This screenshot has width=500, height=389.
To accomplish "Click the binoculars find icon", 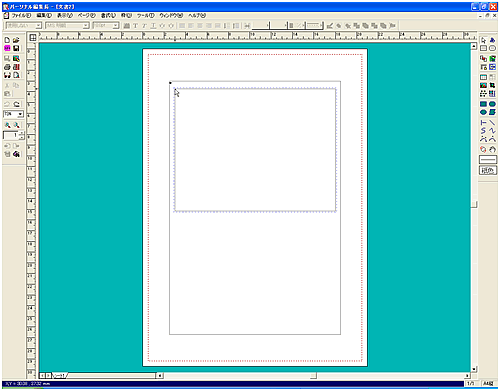I will coord(7,75).
